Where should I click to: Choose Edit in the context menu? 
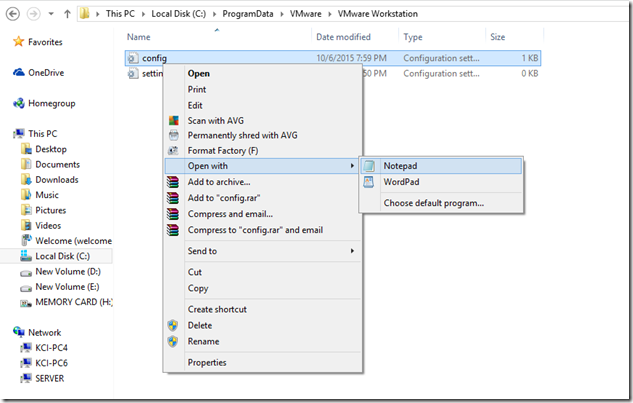coord(195,105)
